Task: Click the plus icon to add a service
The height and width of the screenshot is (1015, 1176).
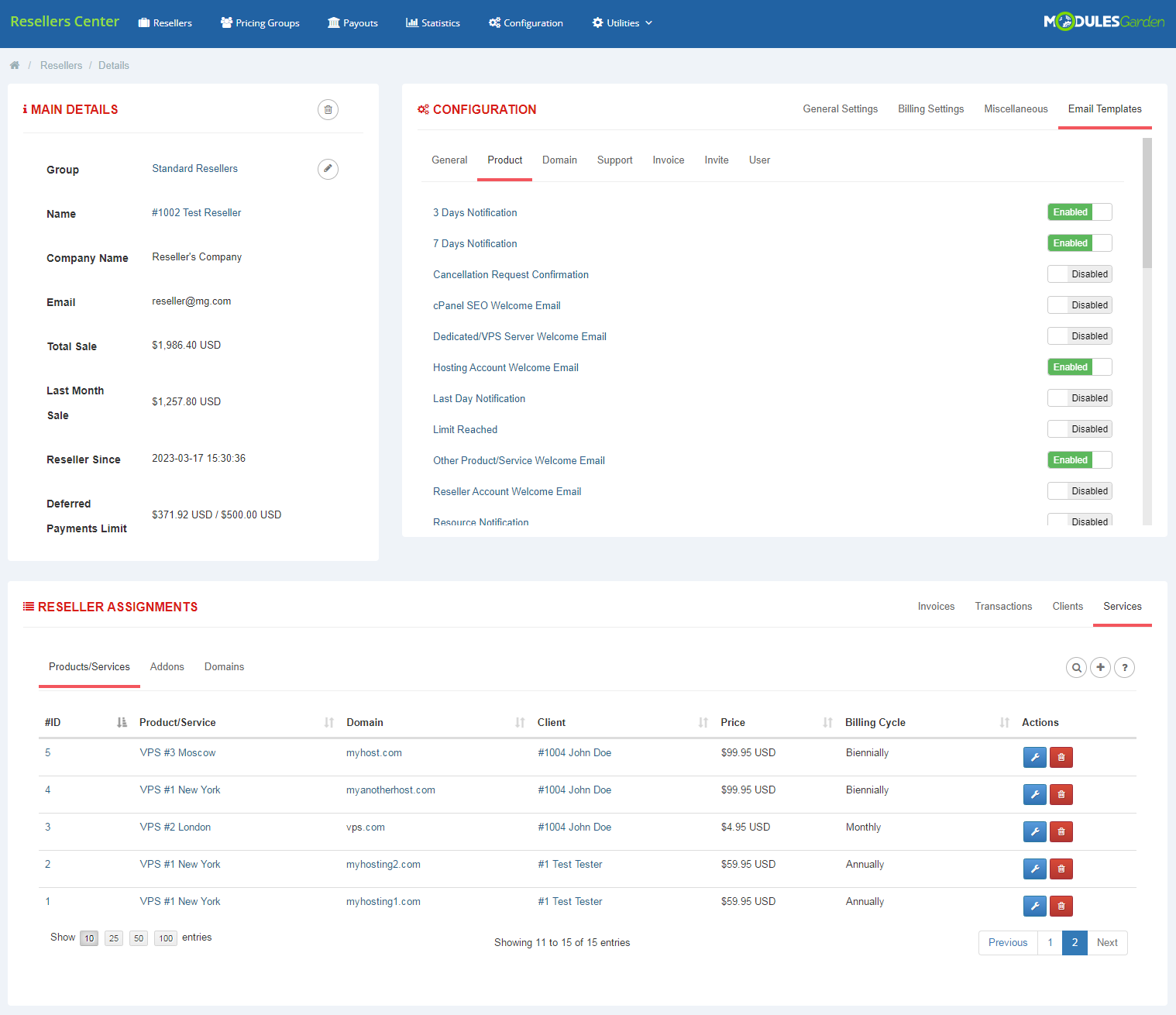Action: (1100, 667)
